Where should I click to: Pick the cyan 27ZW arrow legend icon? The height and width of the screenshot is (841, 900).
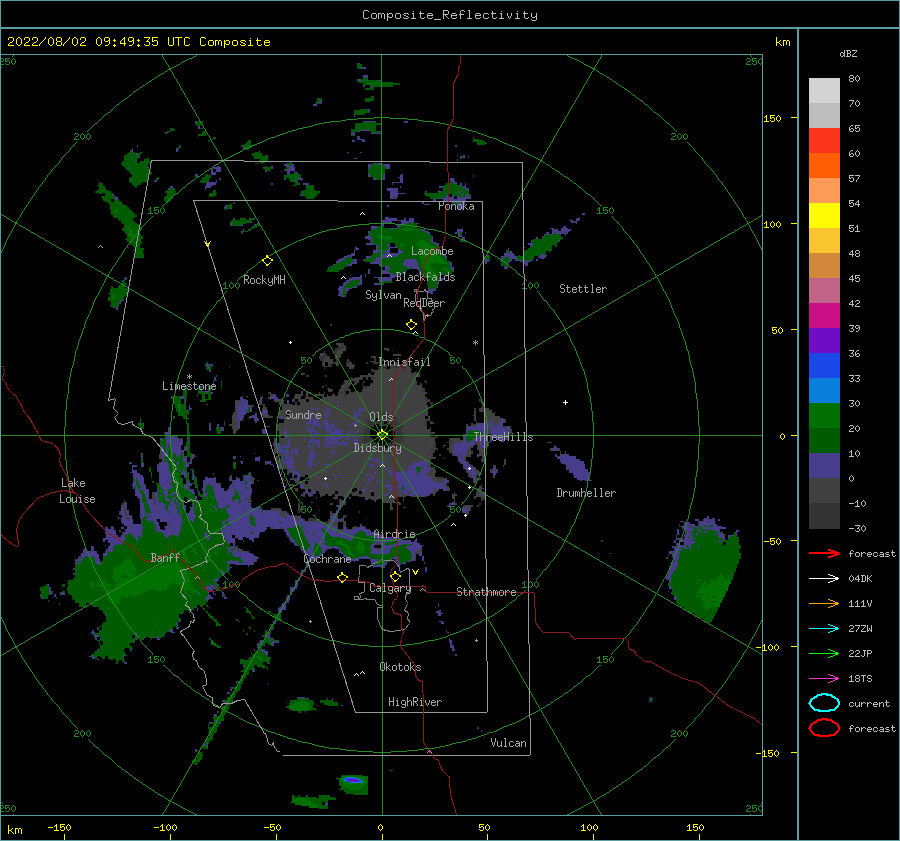coord(824,629)
